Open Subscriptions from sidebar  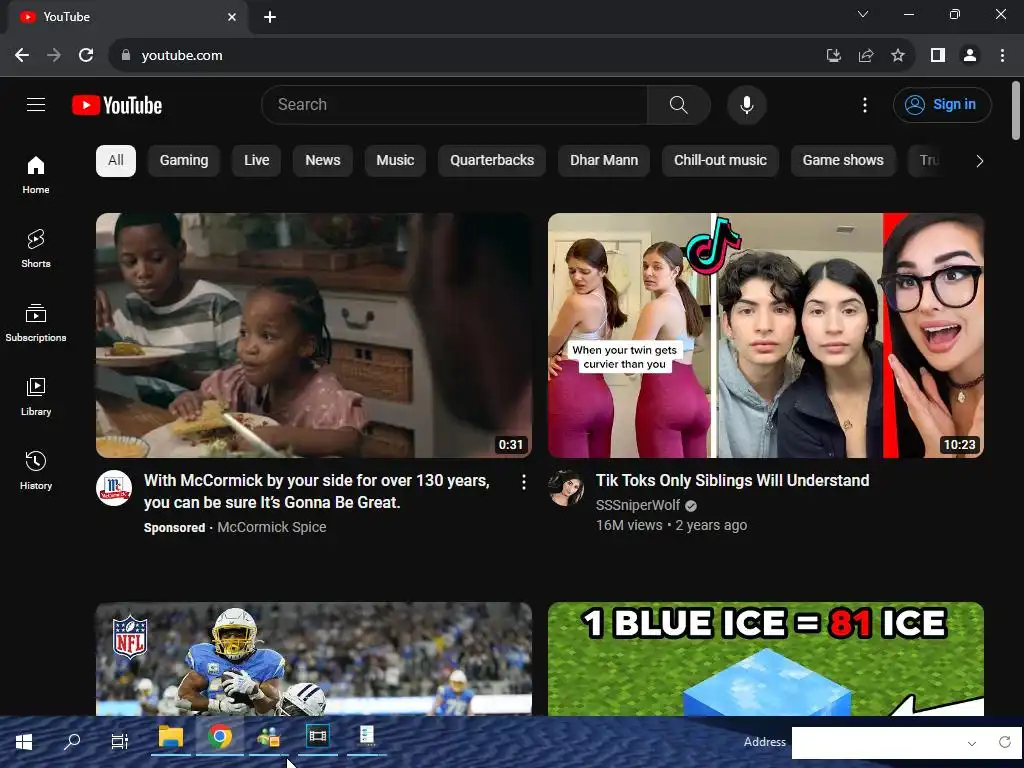click(x=36, y=323)
